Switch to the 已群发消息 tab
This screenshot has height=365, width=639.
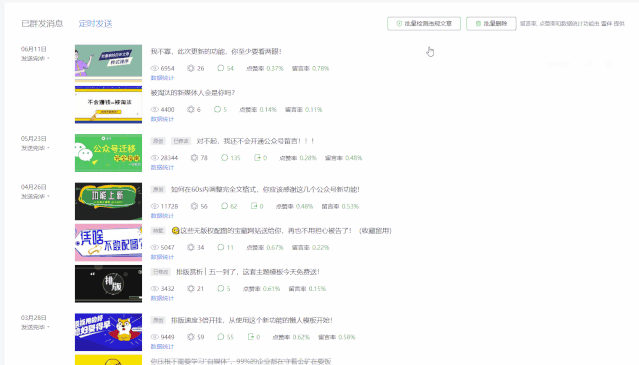[x=42, y=24]
